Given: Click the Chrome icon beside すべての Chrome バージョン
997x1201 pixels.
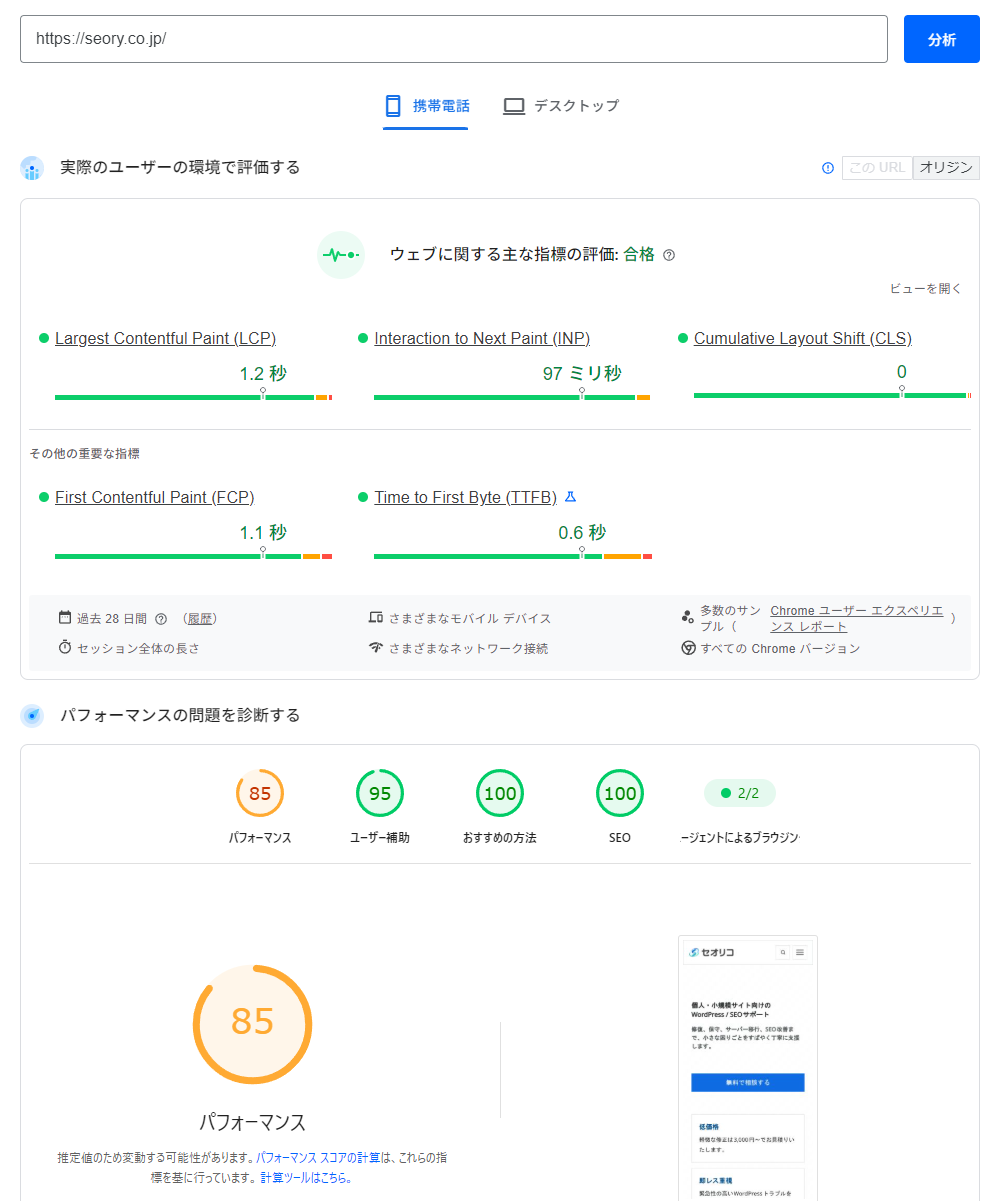Looking at the screenshot, I should pyautogui.click(x=688, y=648).
